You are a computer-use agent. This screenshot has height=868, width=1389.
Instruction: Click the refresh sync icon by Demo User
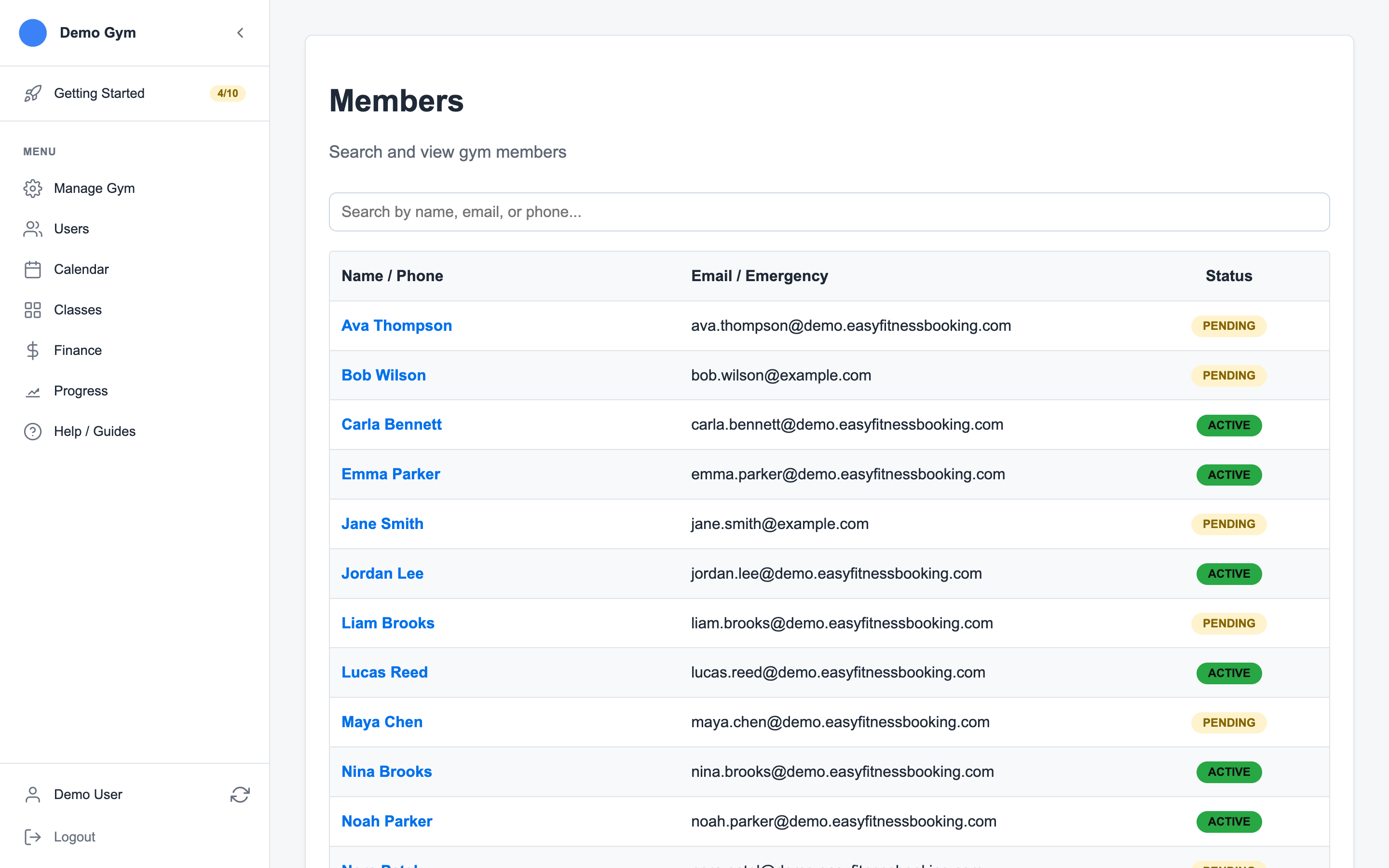tap(240, 795)
